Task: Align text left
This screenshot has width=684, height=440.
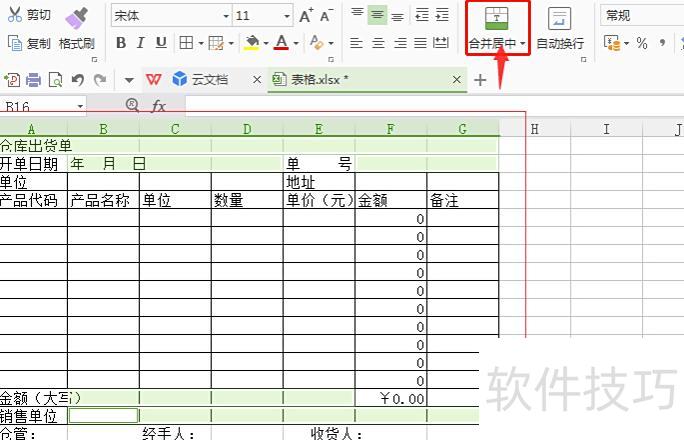Action: 356,43
